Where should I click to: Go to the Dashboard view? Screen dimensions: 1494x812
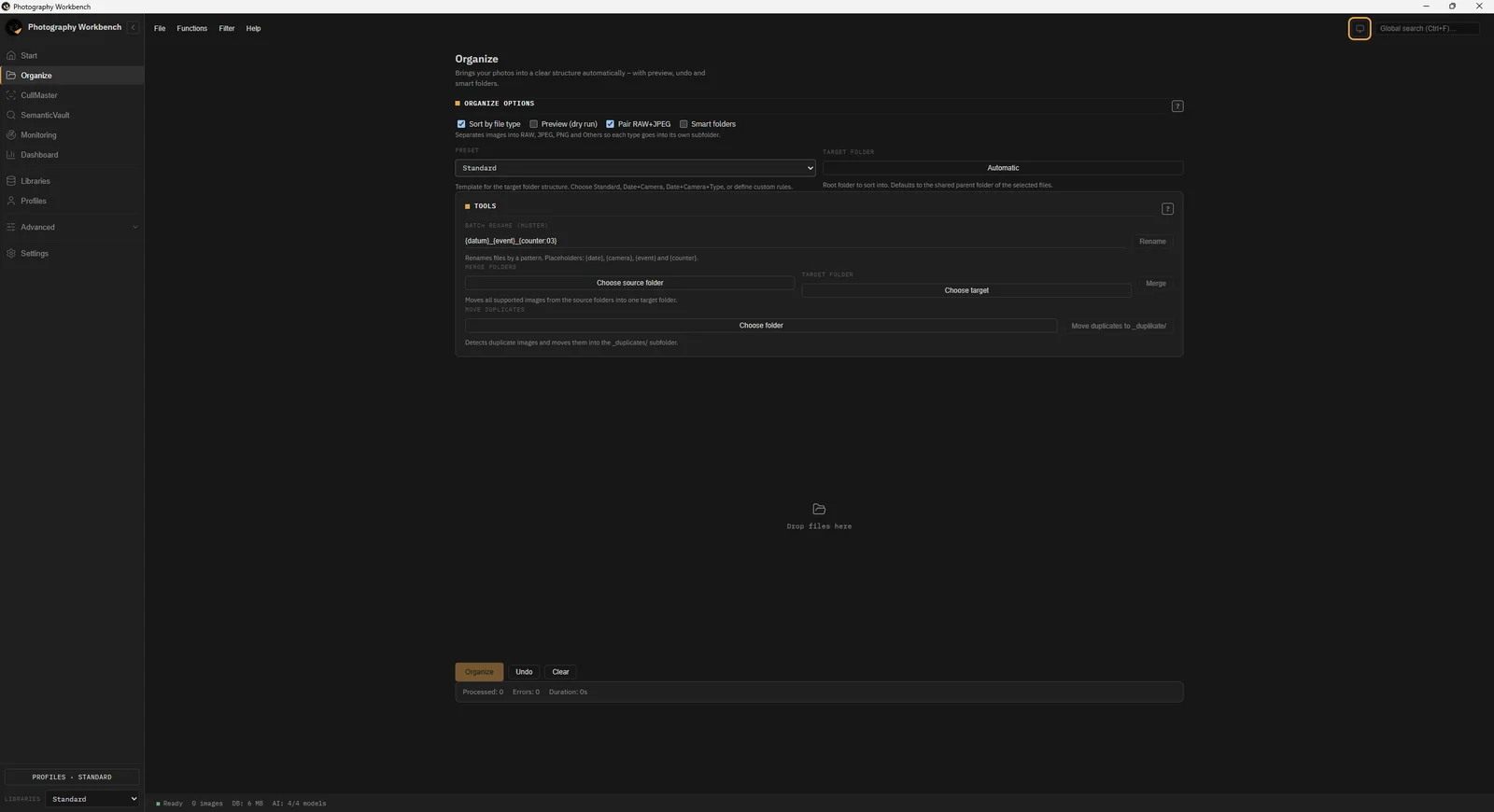pos(72,155)
